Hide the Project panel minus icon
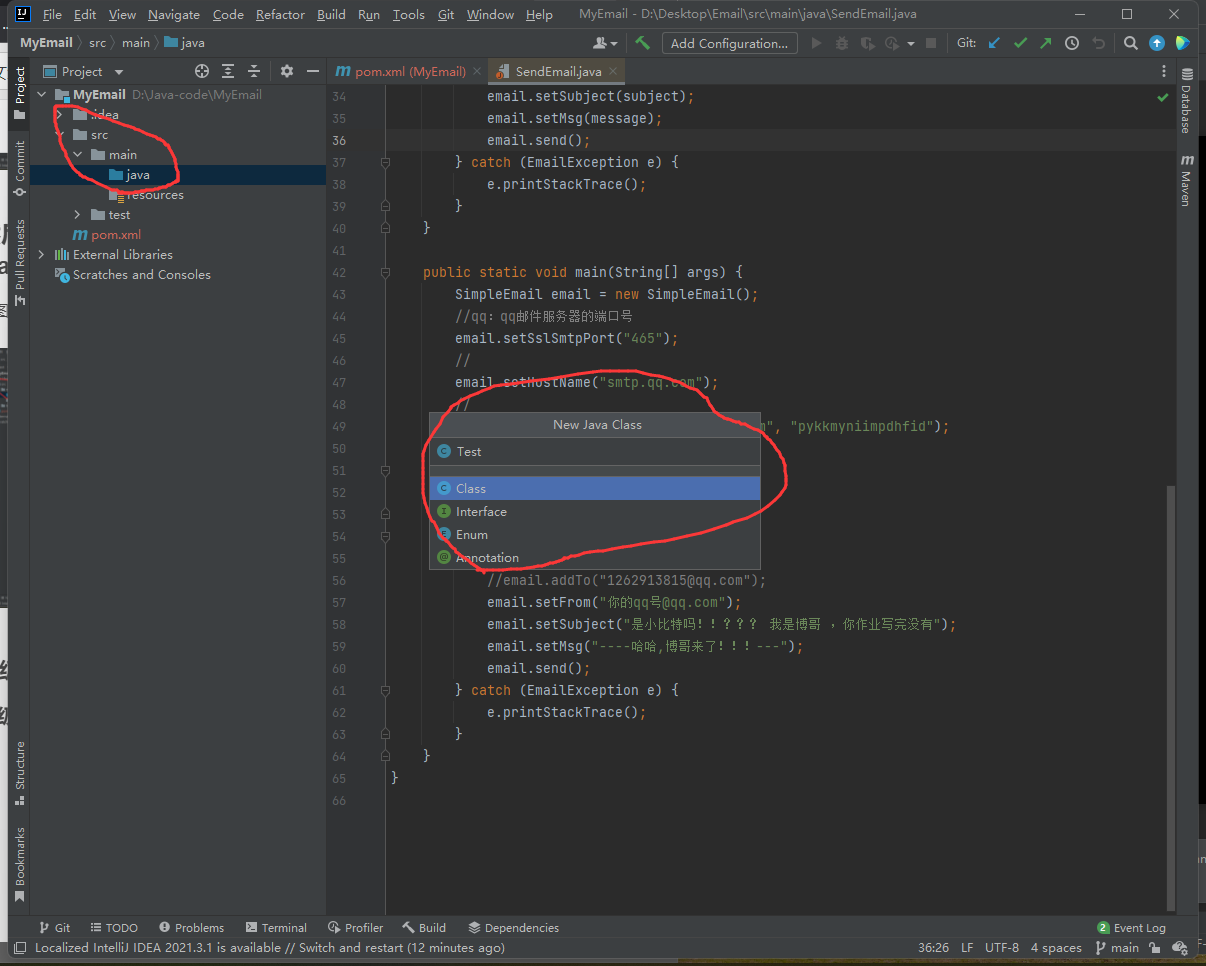Image resolution: width=1206 pixels, height=966 pixels. point(313,71)
